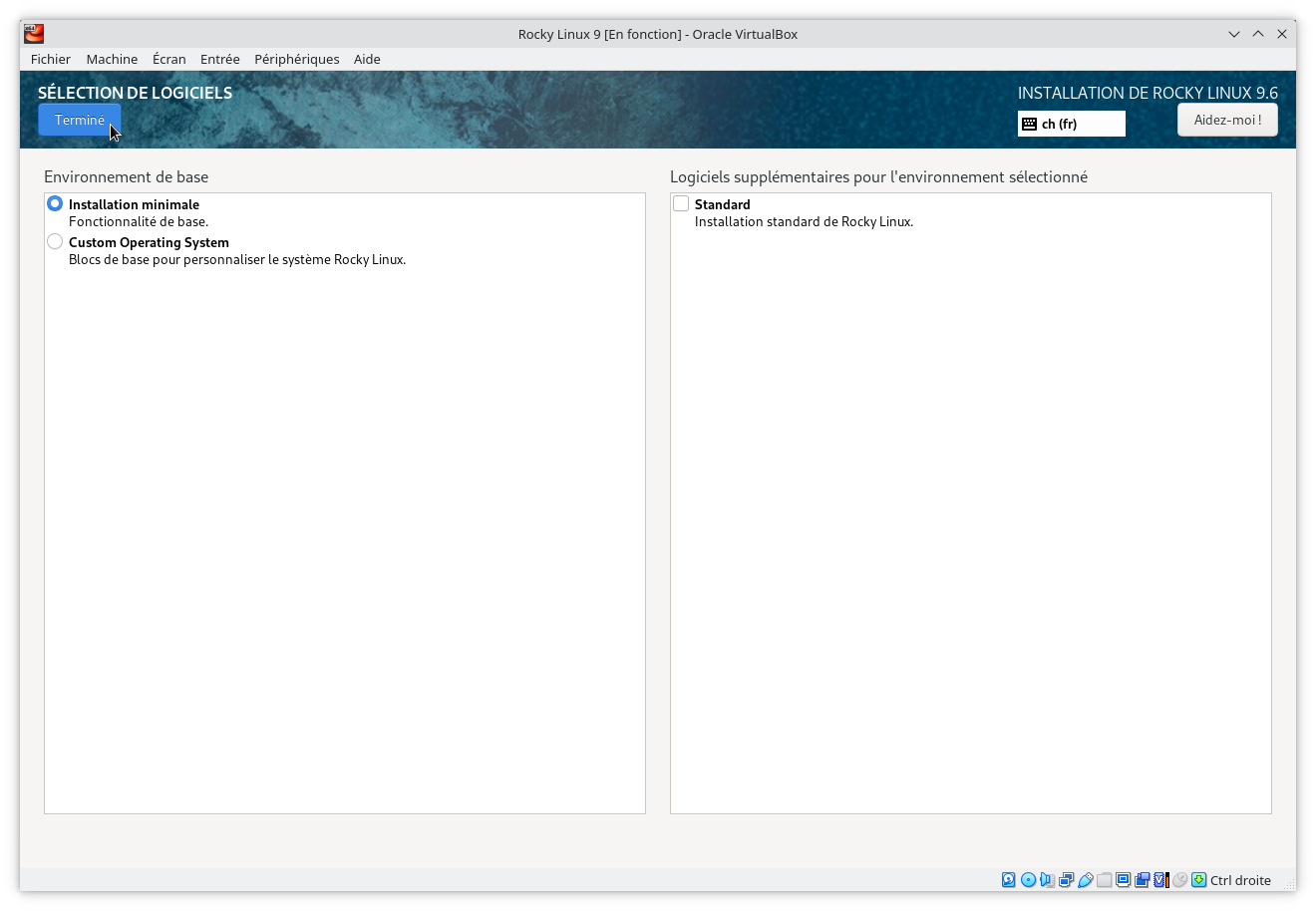Click the shared folders status icon
This screenshot has height=911, width=1316.
[x=1104, y=880]
